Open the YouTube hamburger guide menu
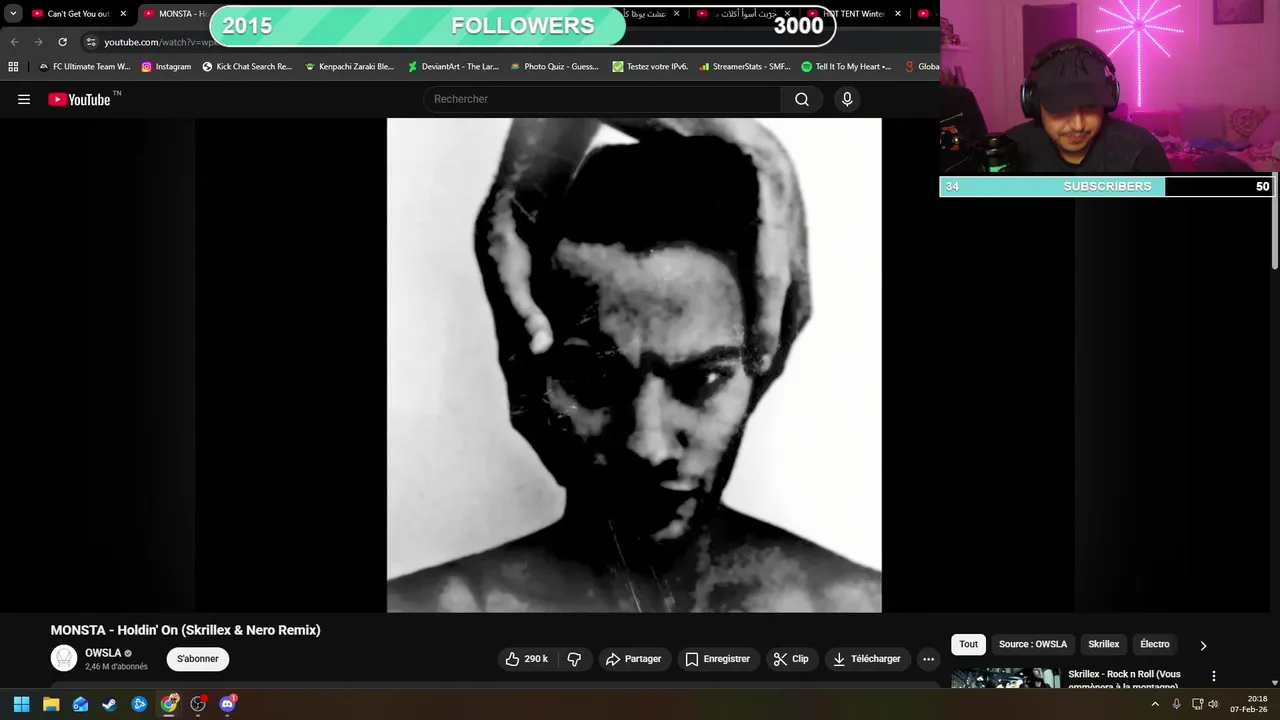The image size is (1280, 720). point(24,99)
